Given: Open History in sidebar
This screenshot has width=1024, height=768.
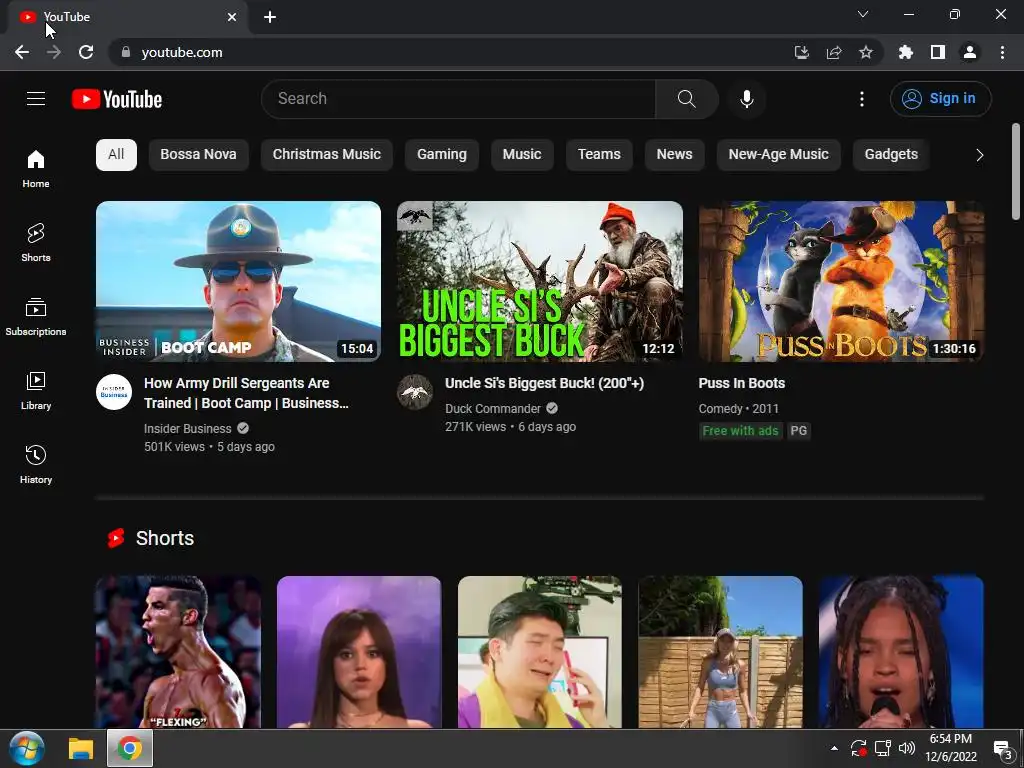Looking at the screenshot, I should pyautogui.click(x=36, y=464).
